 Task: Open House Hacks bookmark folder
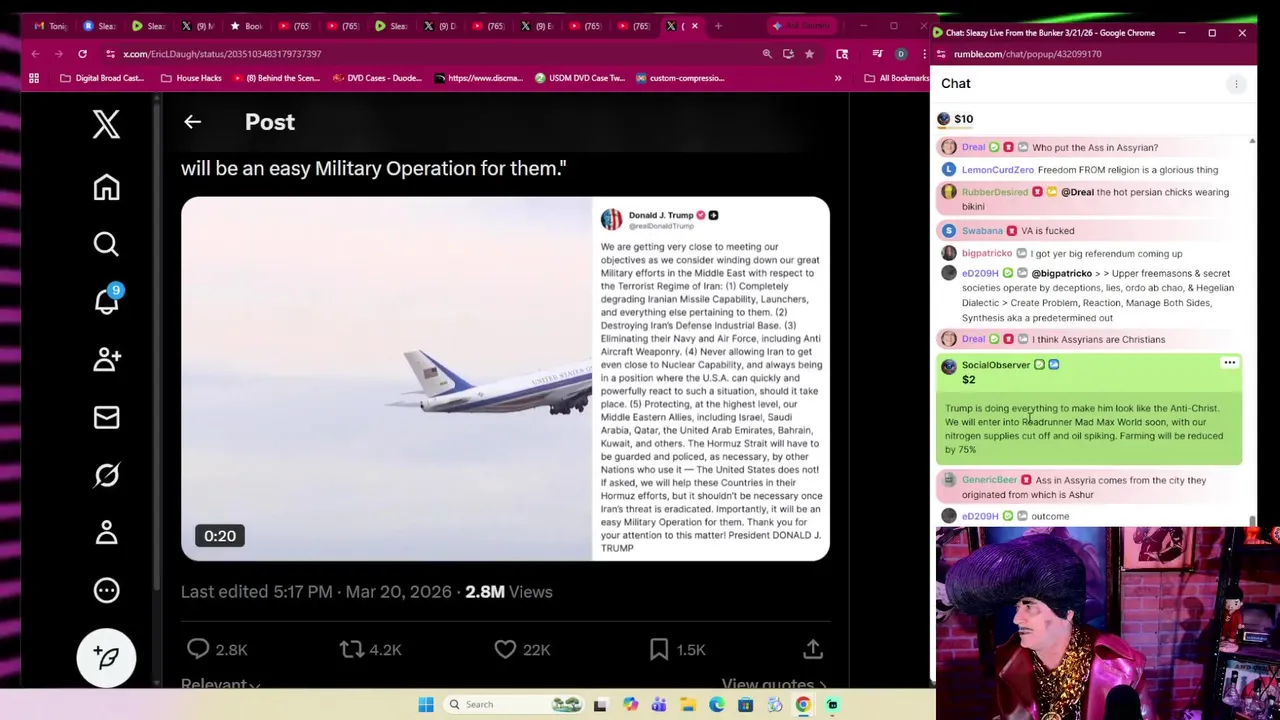click(191, 78)
